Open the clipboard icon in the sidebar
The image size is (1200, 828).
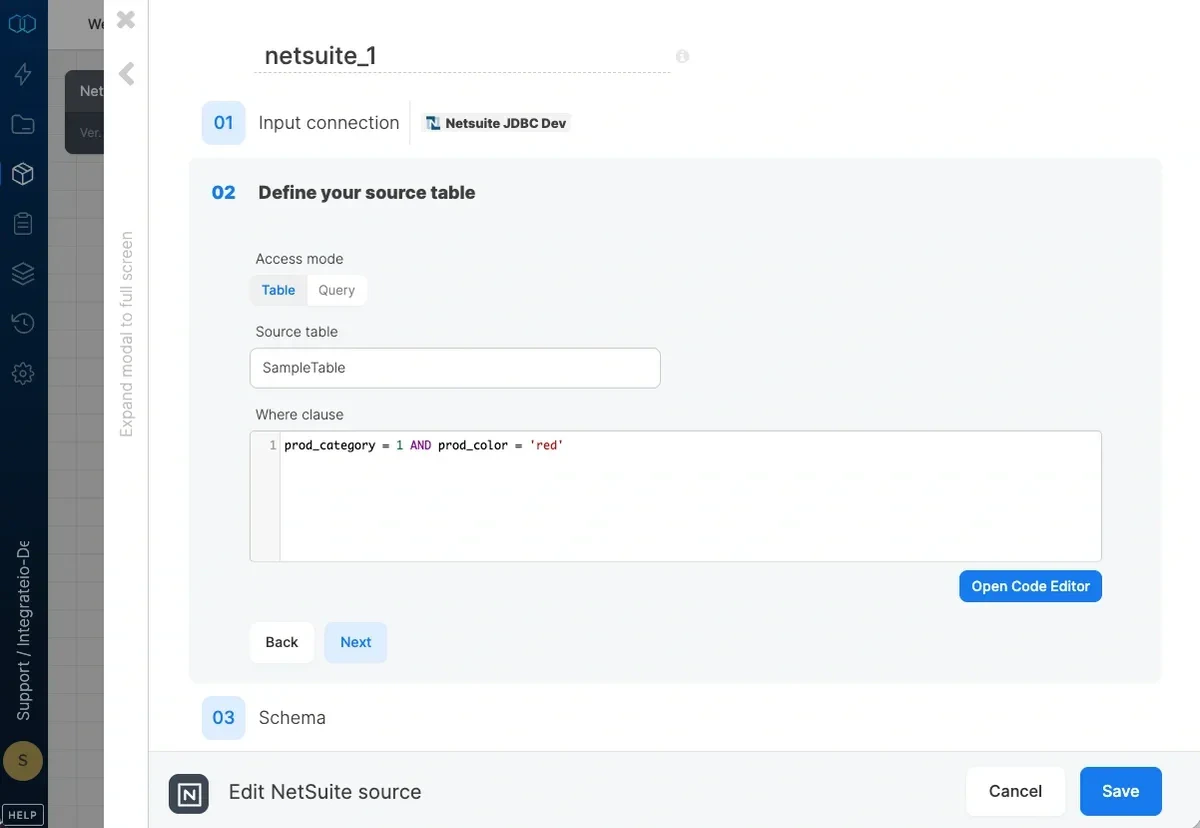pos(23,223)
